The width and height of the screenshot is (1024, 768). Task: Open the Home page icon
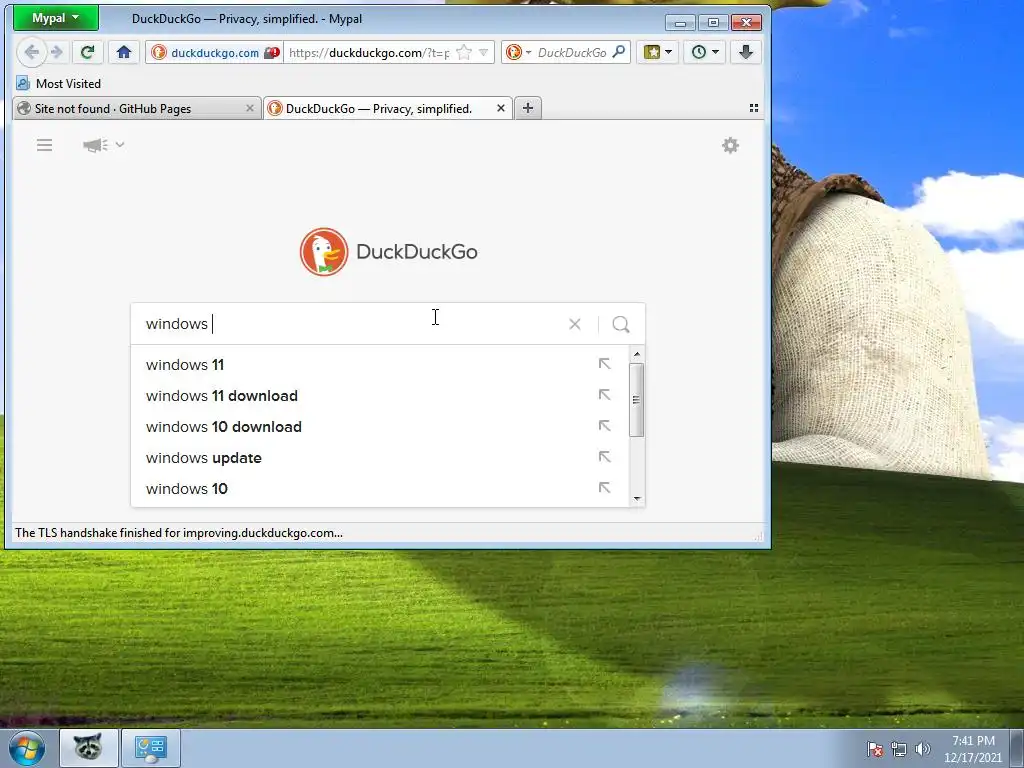coord(124,52)
